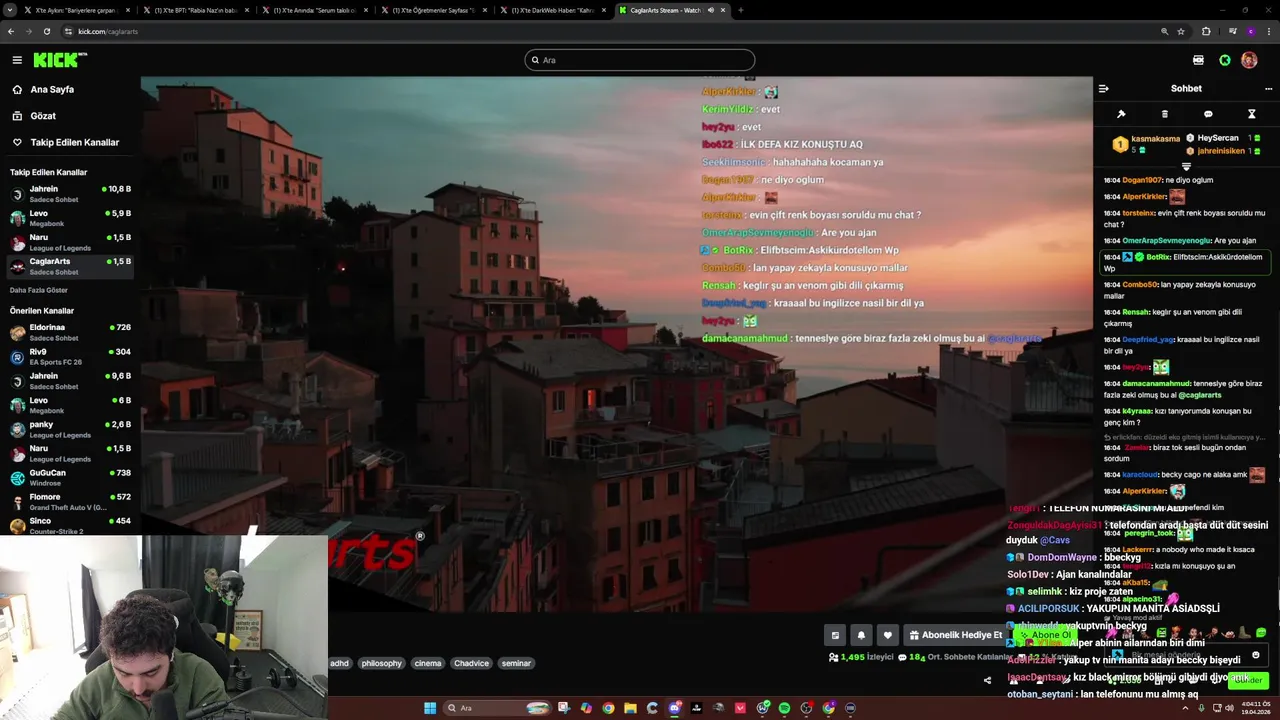Click the trash icon in chat toolbar
Screen dimensions: 1280x720
click(x=1164, y=114)
